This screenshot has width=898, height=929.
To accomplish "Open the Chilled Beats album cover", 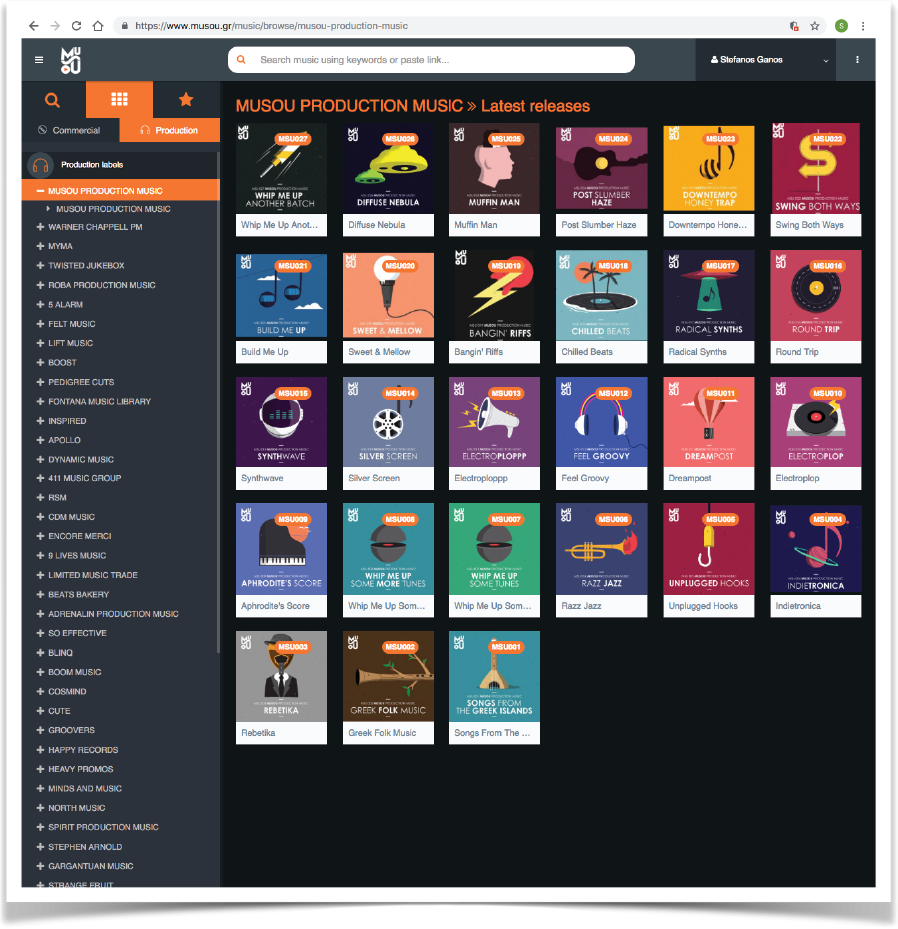I will [x=601, y=296].
